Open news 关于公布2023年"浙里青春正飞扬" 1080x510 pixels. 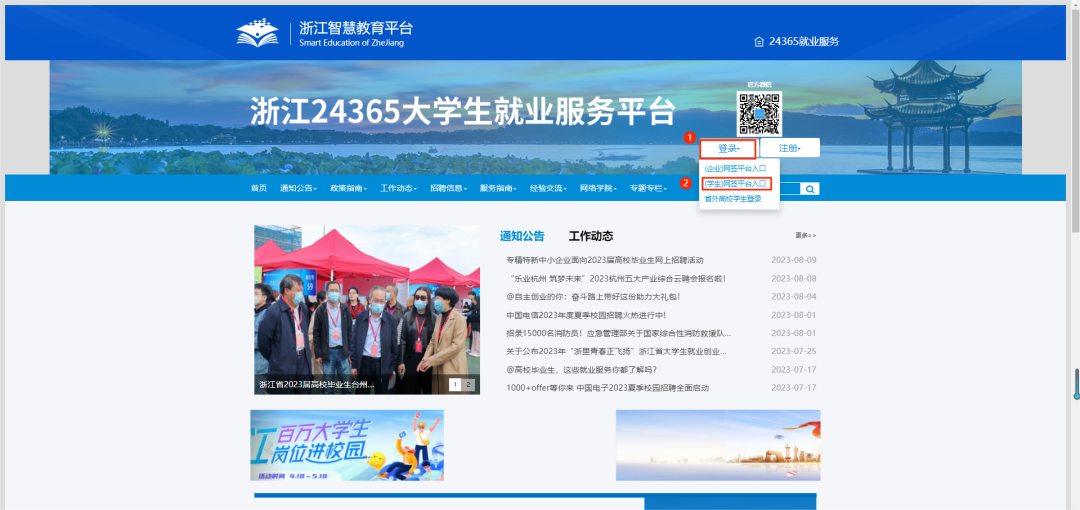[616, 351]
